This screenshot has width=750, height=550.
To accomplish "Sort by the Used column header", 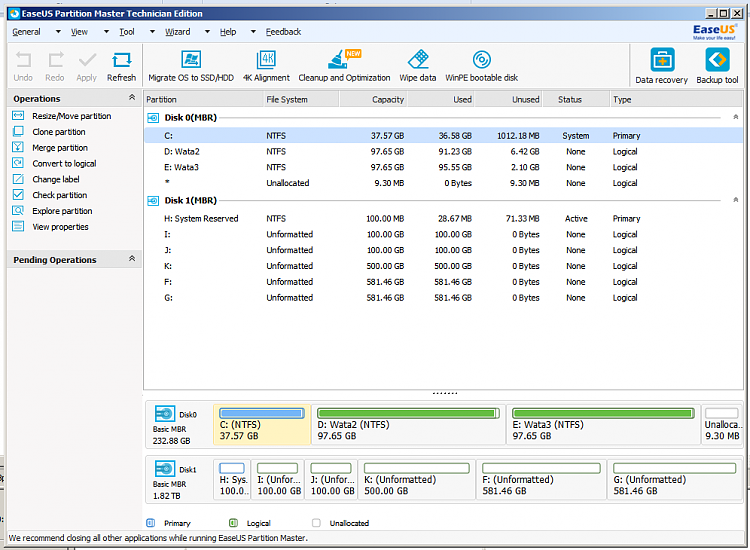I will coord(441,99).
